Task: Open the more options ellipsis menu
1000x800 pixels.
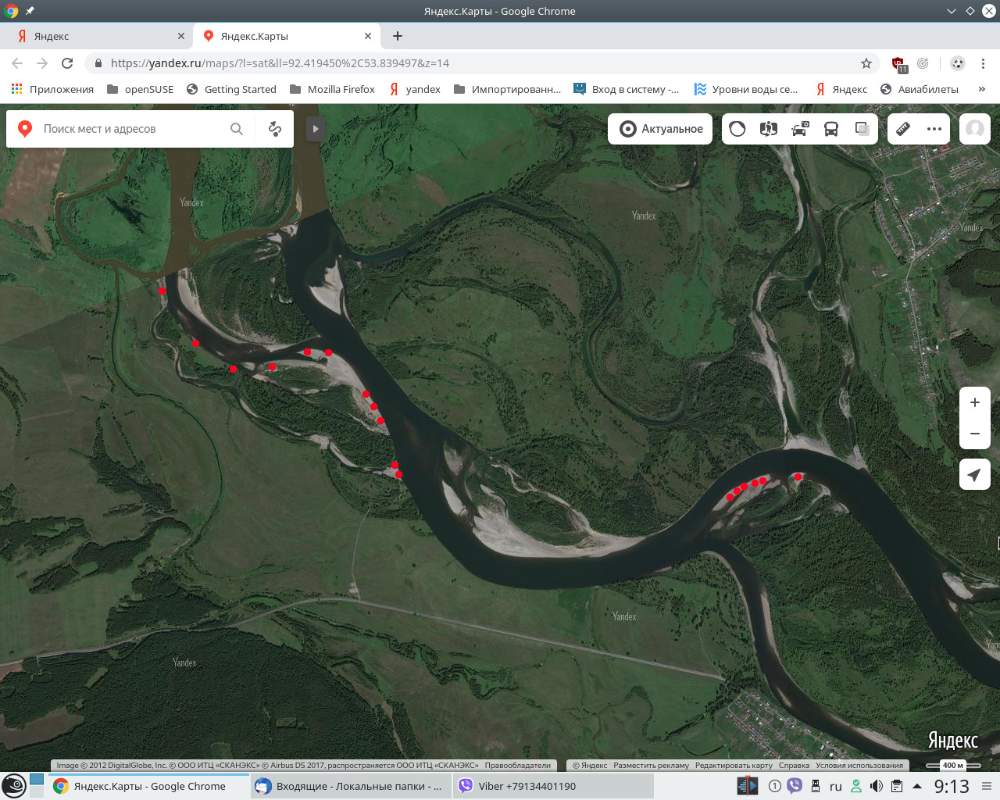Action: [934, 129]
